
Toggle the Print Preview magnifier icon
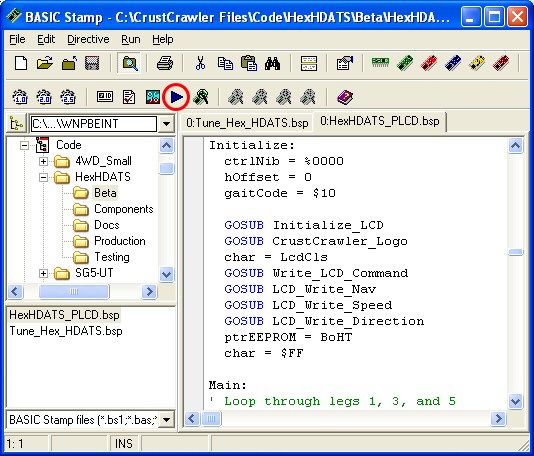pyautogui.click(x=130, y=63)
